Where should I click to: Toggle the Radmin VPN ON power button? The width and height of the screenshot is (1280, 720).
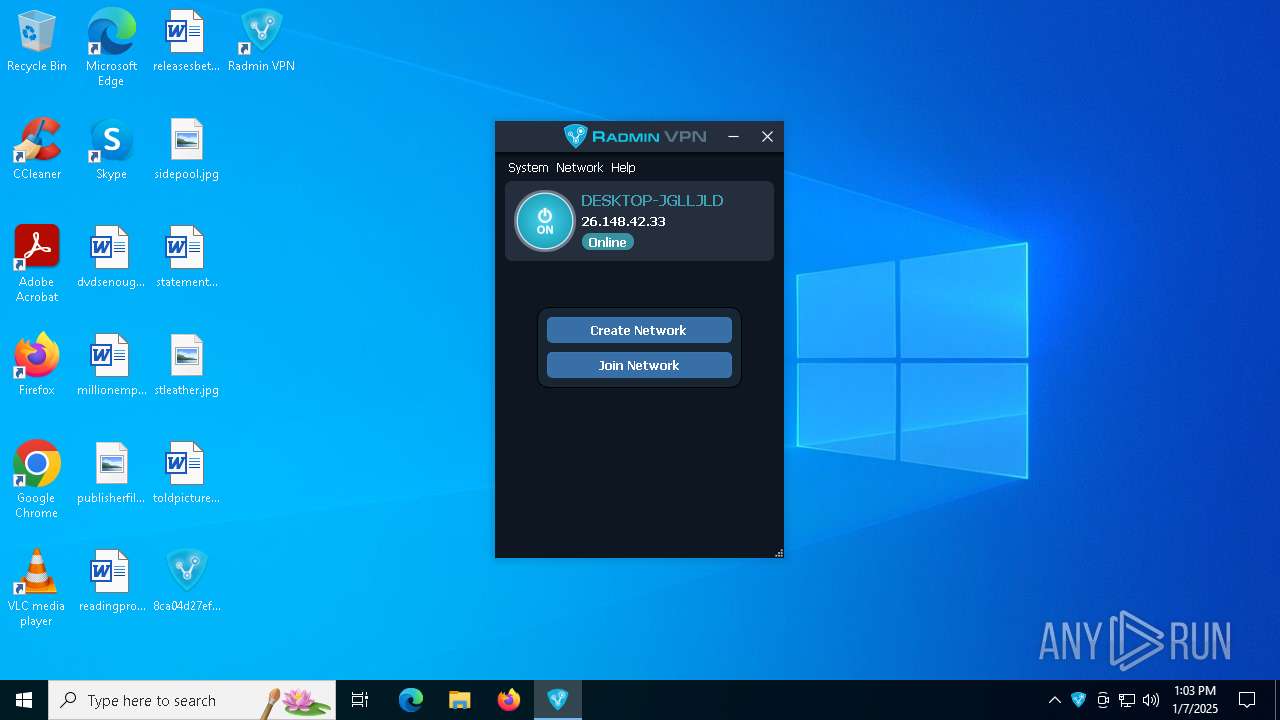[x=545, y=221]
